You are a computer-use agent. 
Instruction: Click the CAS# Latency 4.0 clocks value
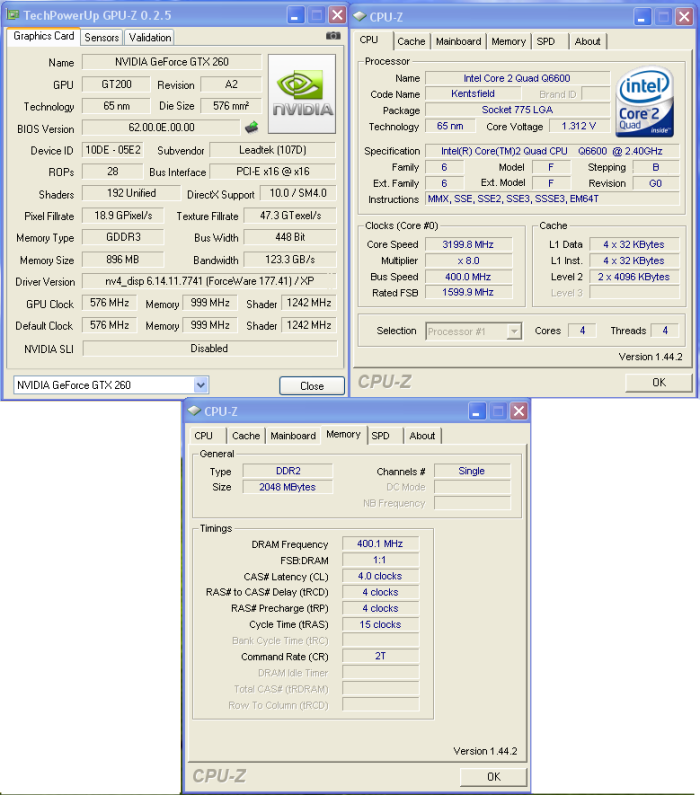pos(380,576)
